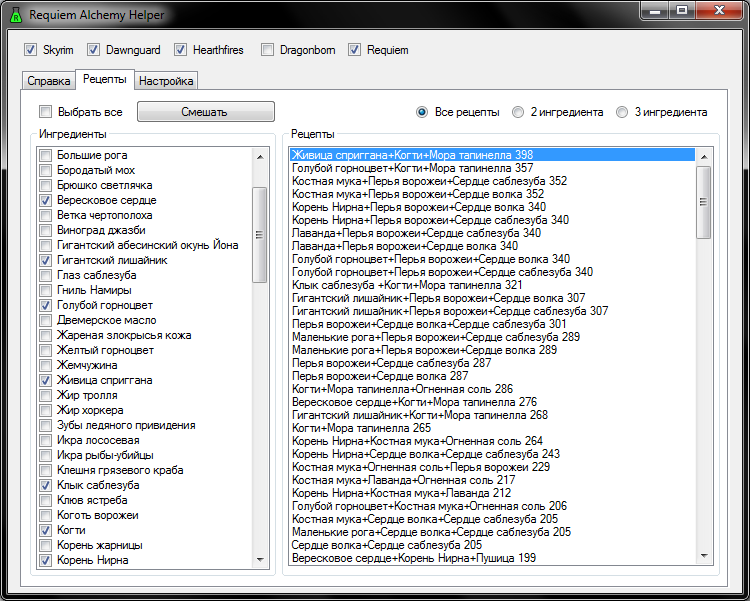Uncheck the Живица сприггана ingredient
750x601 pixels.
[x=46, y=381]
